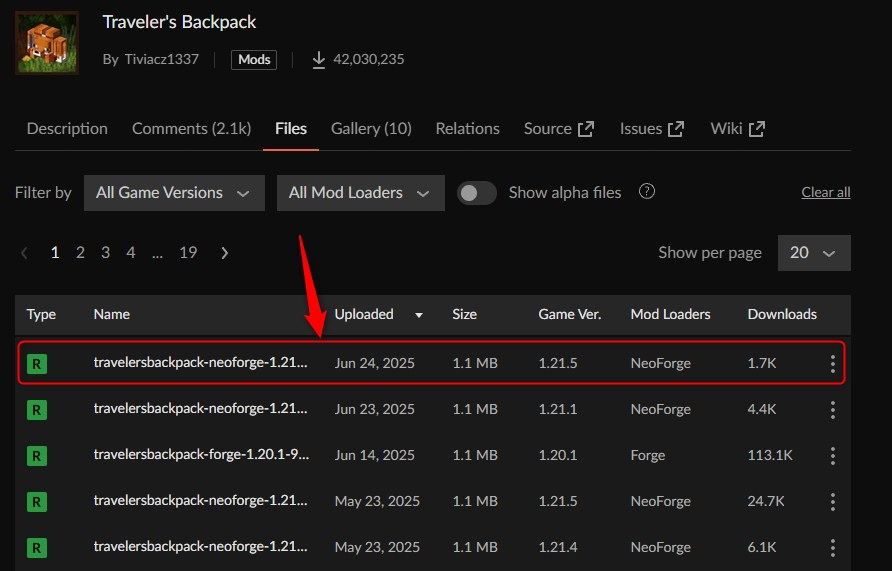Click the Forge mod loader cell

647,455
